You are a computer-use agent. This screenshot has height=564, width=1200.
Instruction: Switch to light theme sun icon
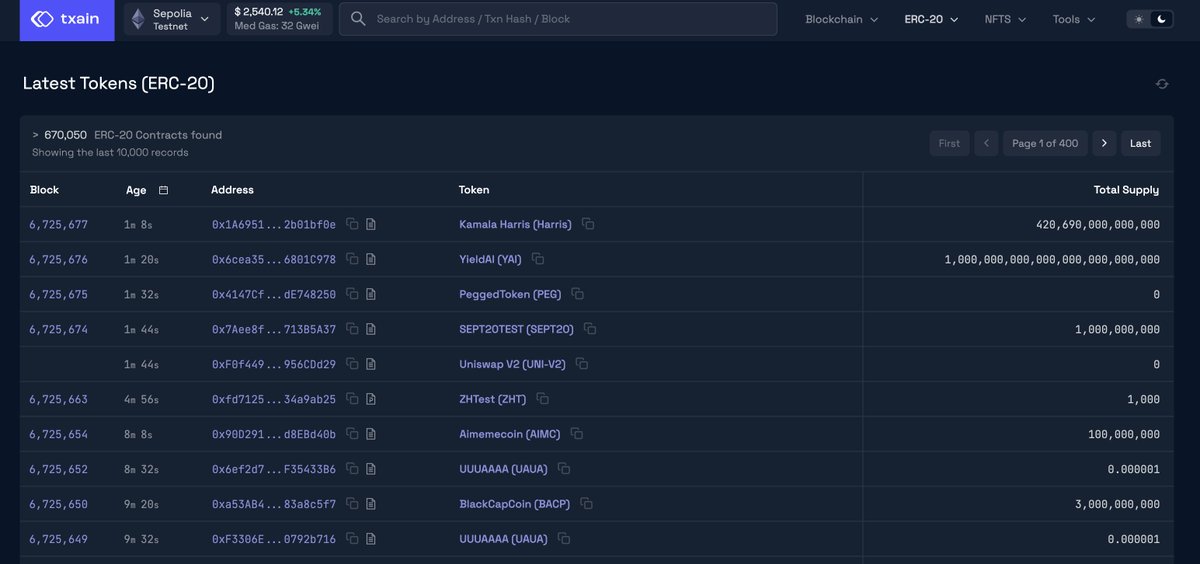(x=1139, y=19)
